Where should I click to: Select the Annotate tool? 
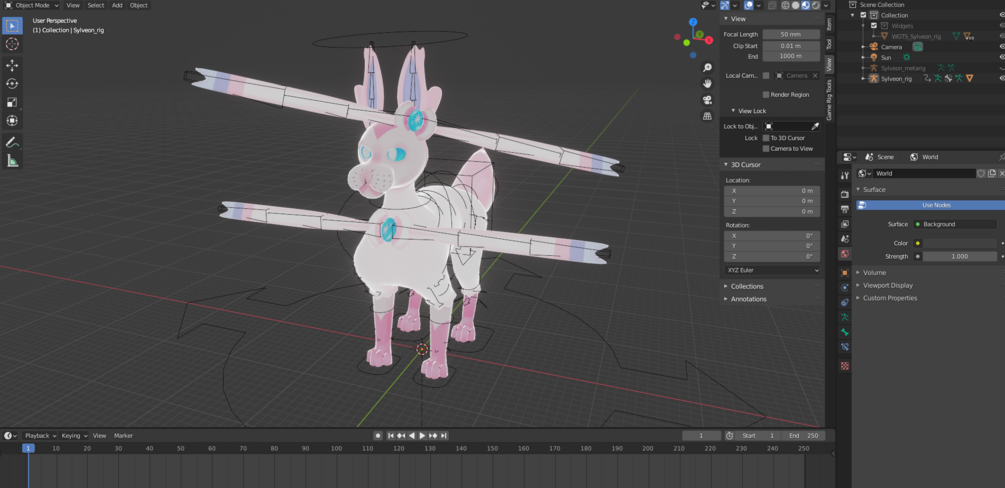tap(12, 142)
